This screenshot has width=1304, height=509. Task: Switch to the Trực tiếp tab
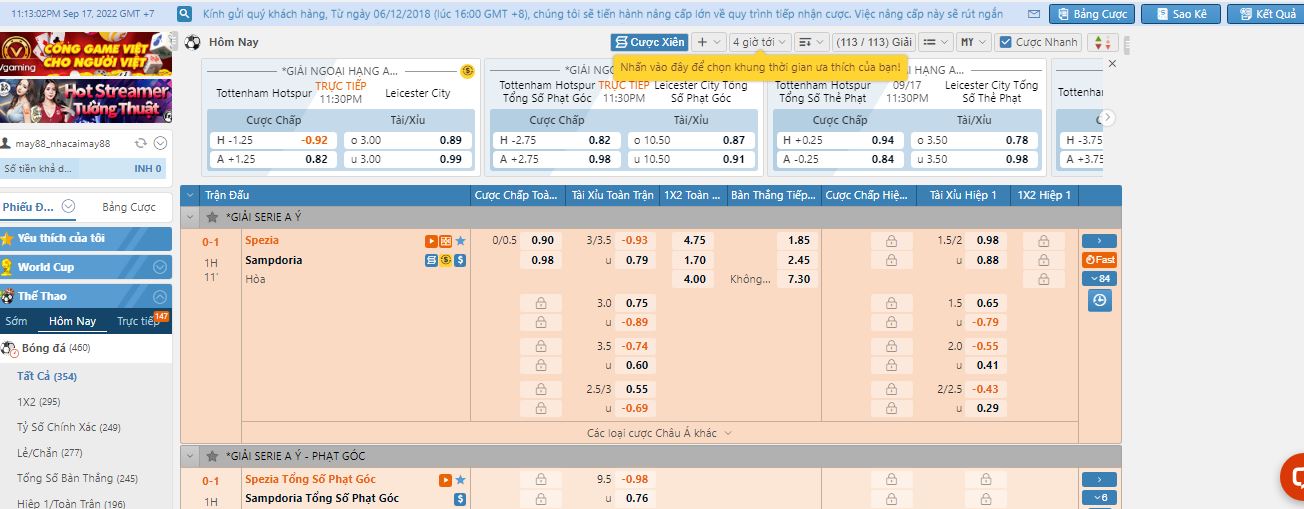tap(137, 322)
